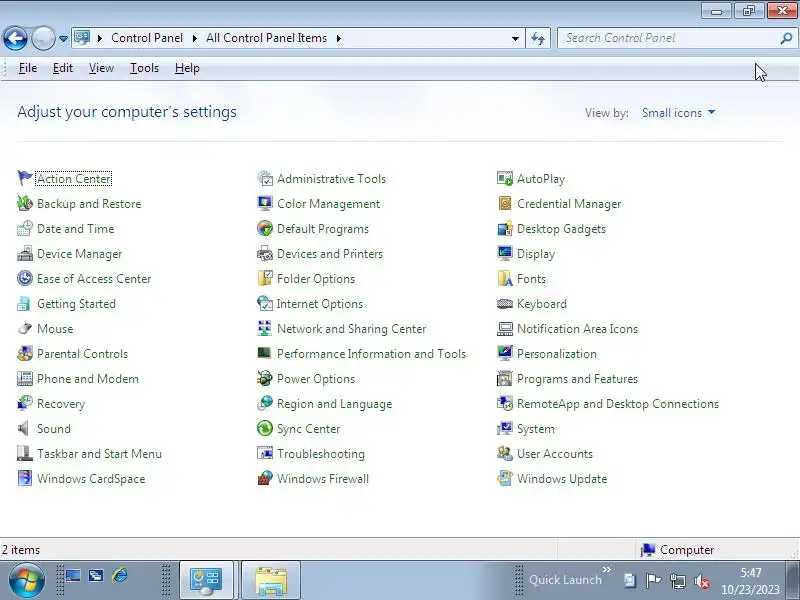Open the Help menu
The image size is (800, 600).
coord(187,68)
